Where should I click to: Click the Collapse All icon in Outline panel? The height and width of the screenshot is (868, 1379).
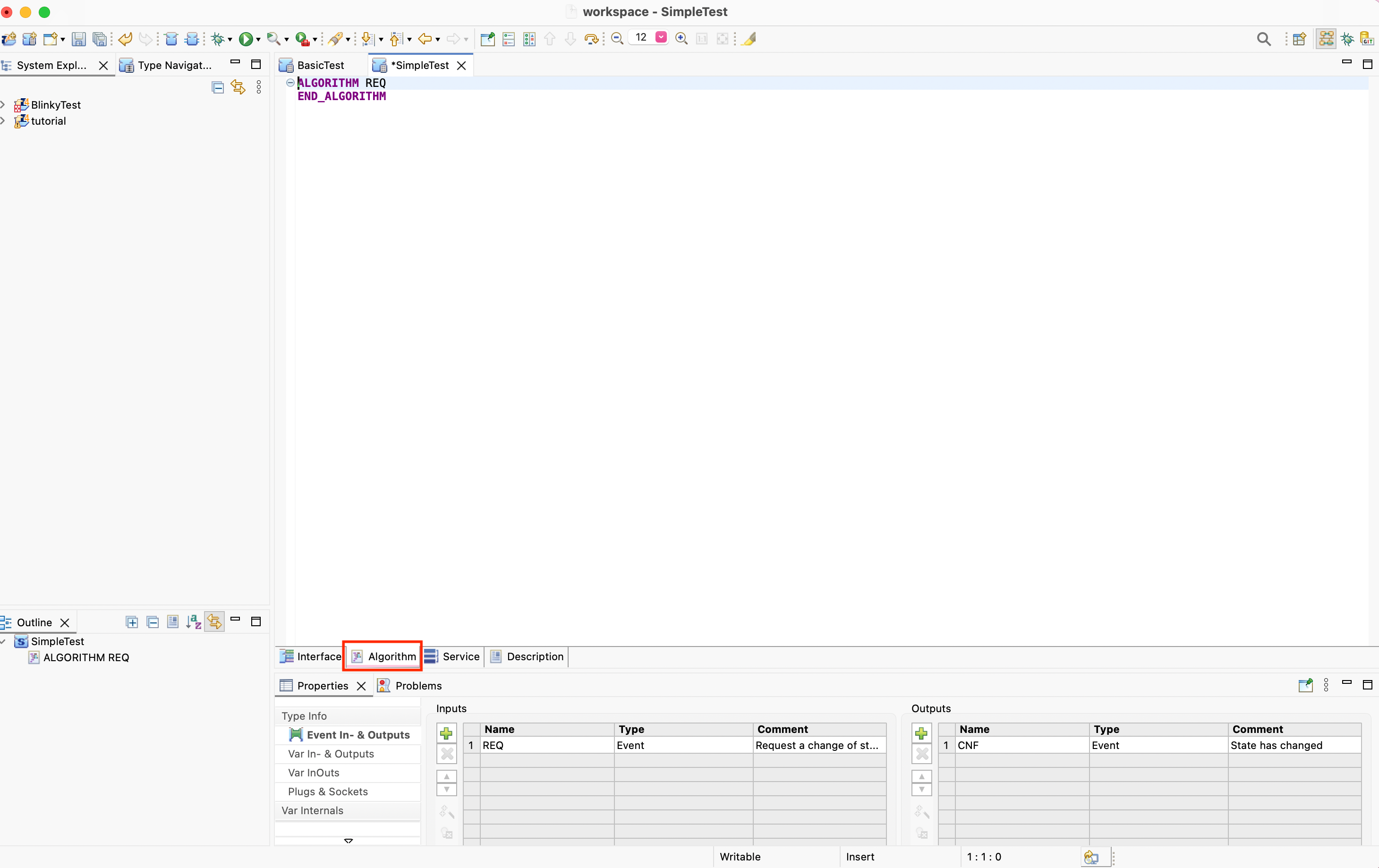coord(153,622)
